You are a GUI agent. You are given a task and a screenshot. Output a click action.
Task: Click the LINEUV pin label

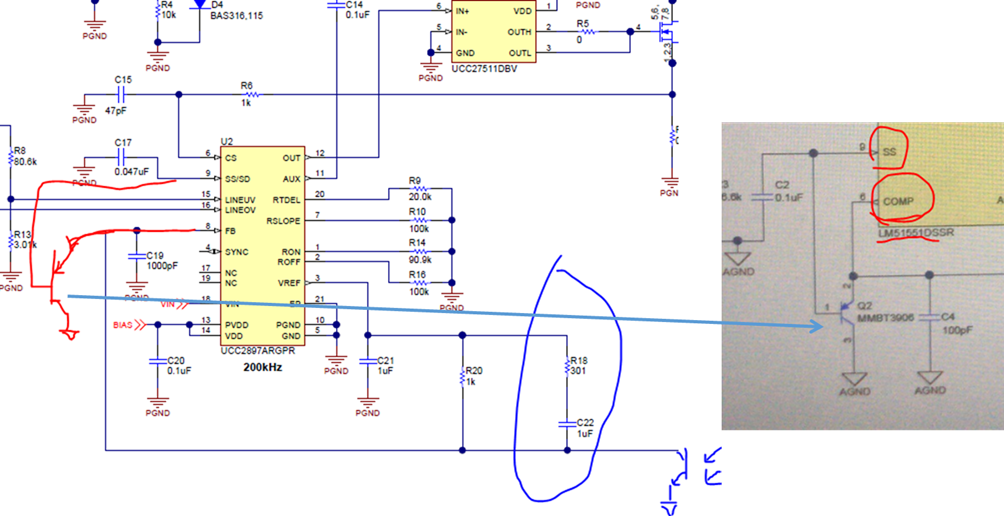coord(240,200)
